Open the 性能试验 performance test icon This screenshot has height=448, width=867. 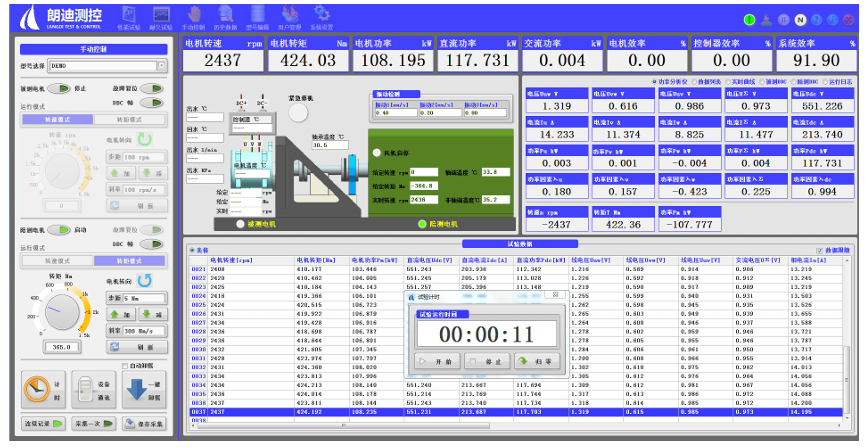click(x=129, y=15)
